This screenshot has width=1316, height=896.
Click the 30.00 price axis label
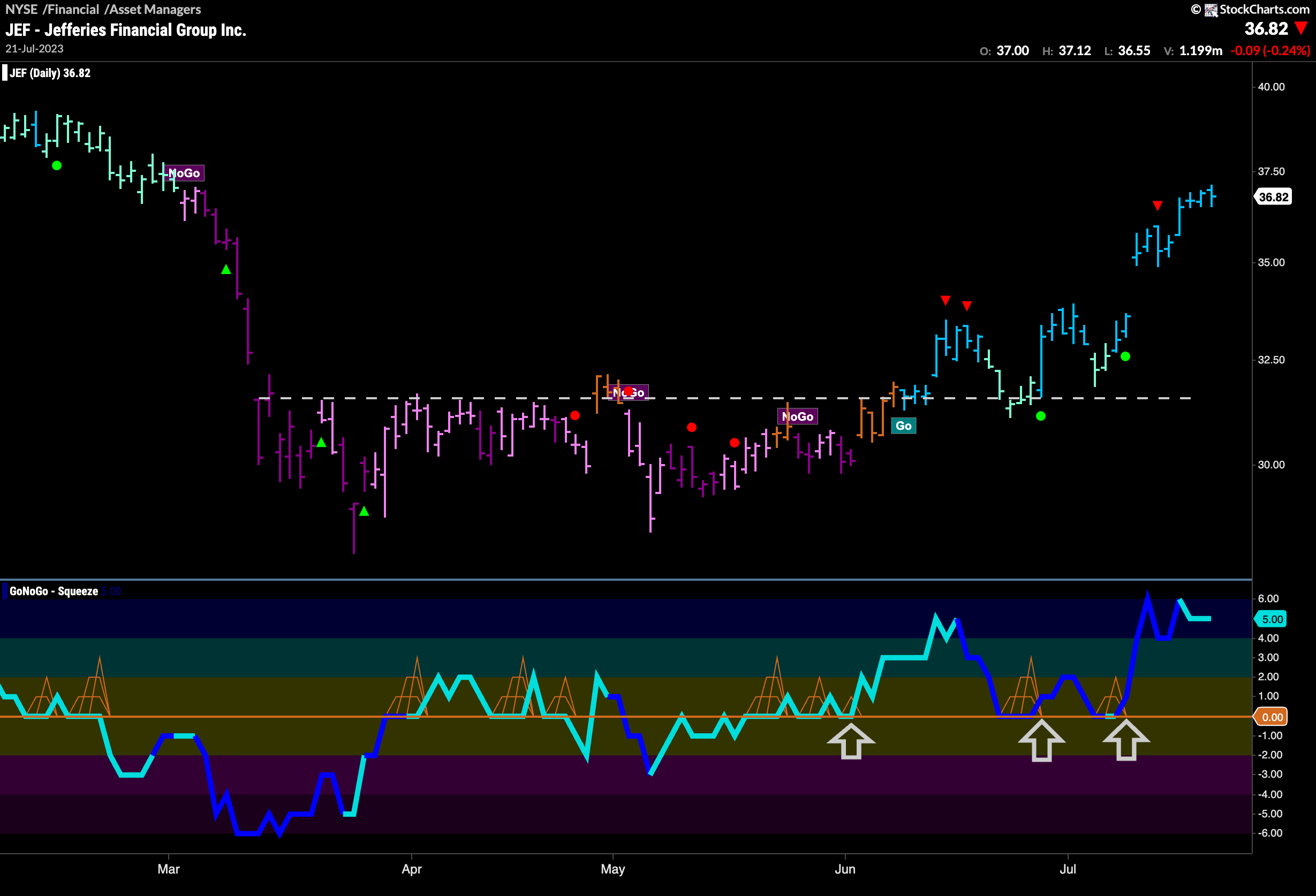(1271, 465)
